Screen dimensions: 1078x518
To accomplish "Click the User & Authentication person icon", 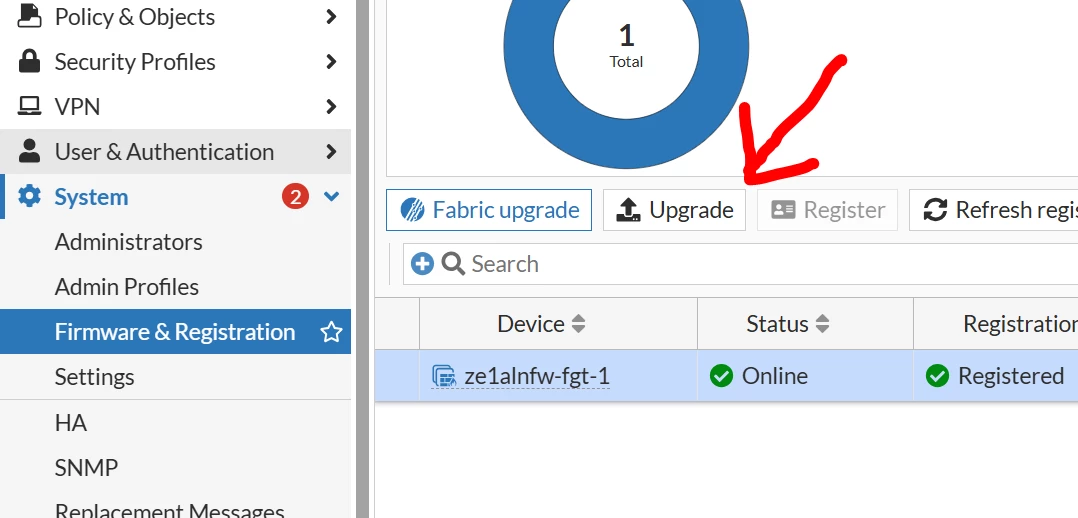I will 29,151.
